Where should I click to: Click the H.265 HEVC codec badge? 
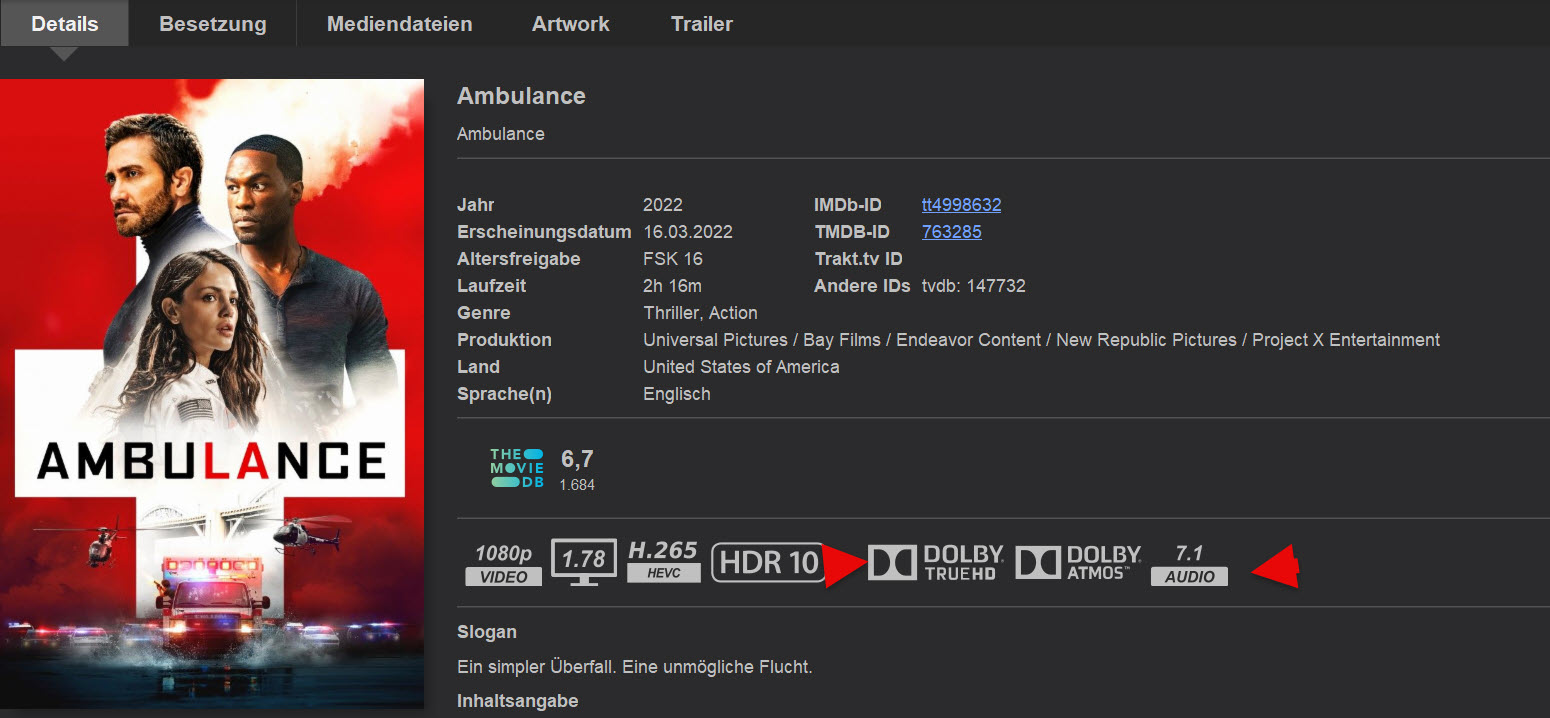coord(663,562)
